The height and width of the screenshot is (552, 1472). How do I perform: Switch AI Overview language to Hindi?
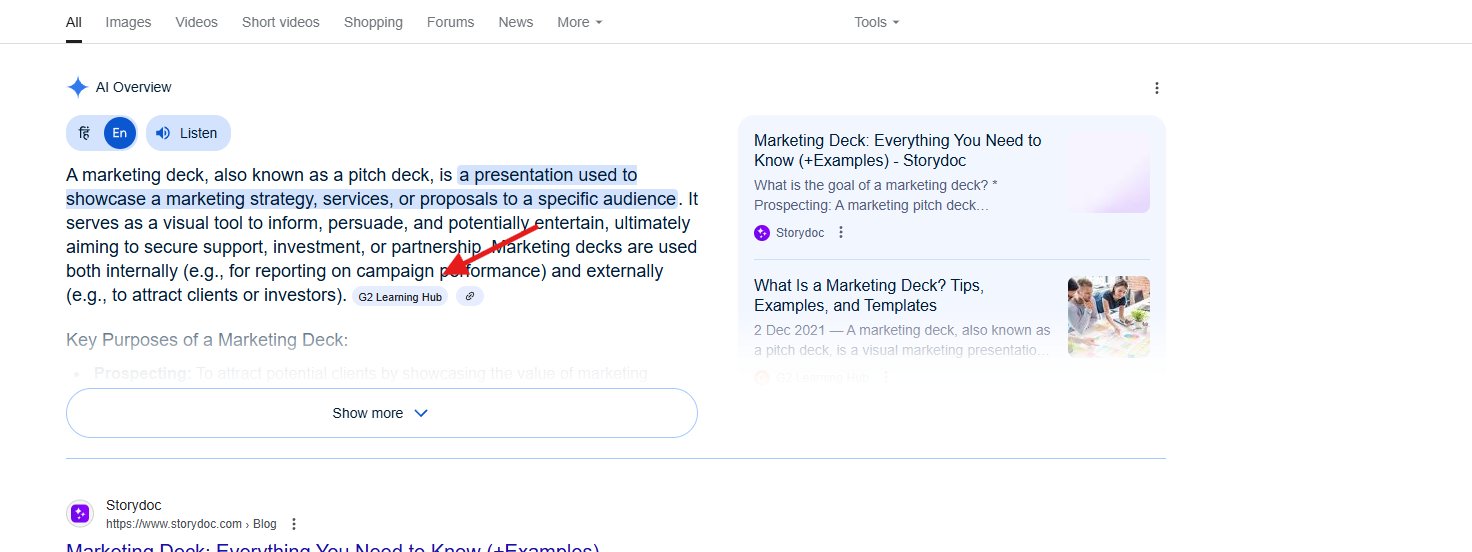(84, 133)
